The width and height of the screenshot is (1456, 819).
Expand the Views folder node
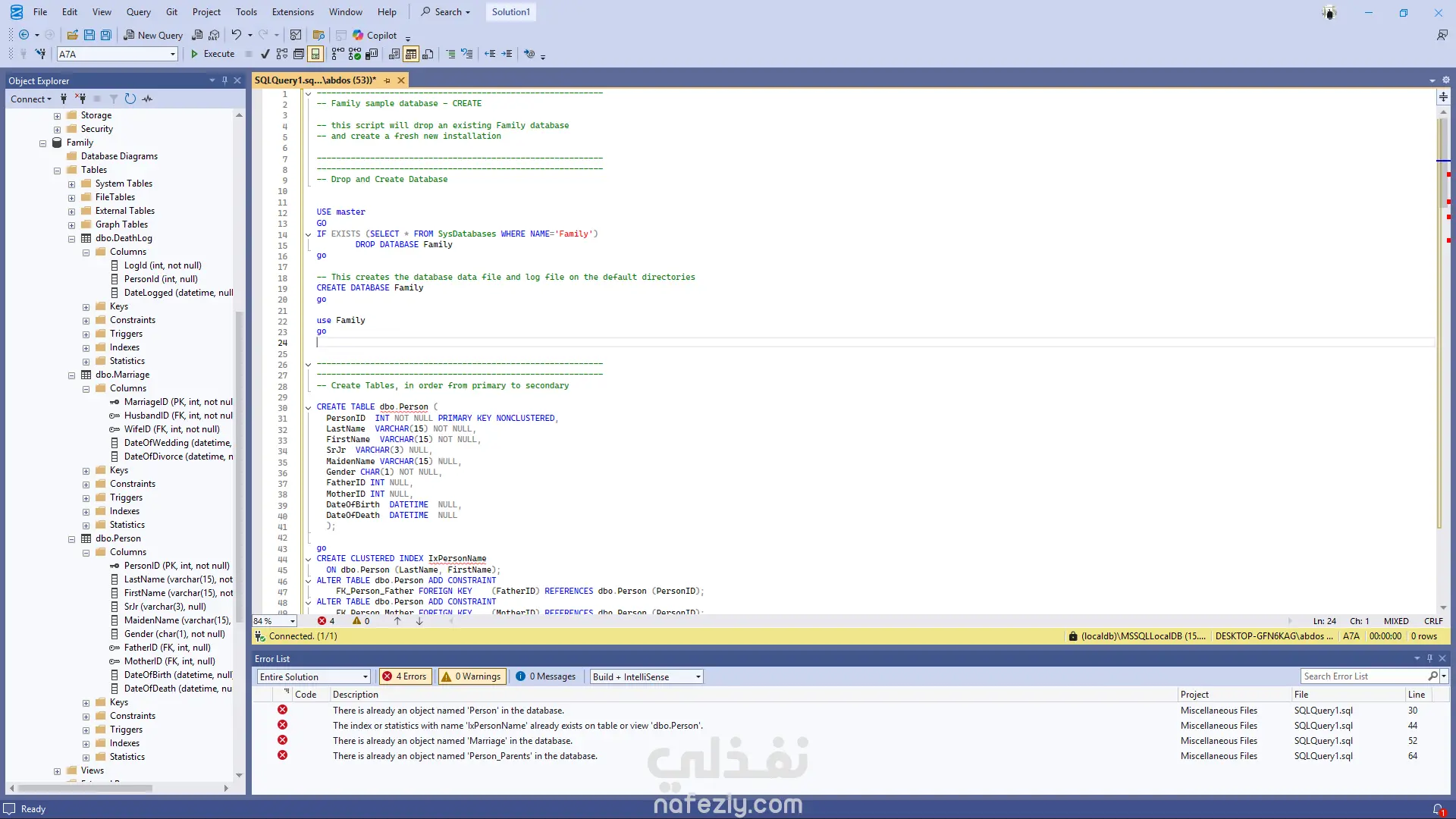pyautogui.click(x=57, y=771)
